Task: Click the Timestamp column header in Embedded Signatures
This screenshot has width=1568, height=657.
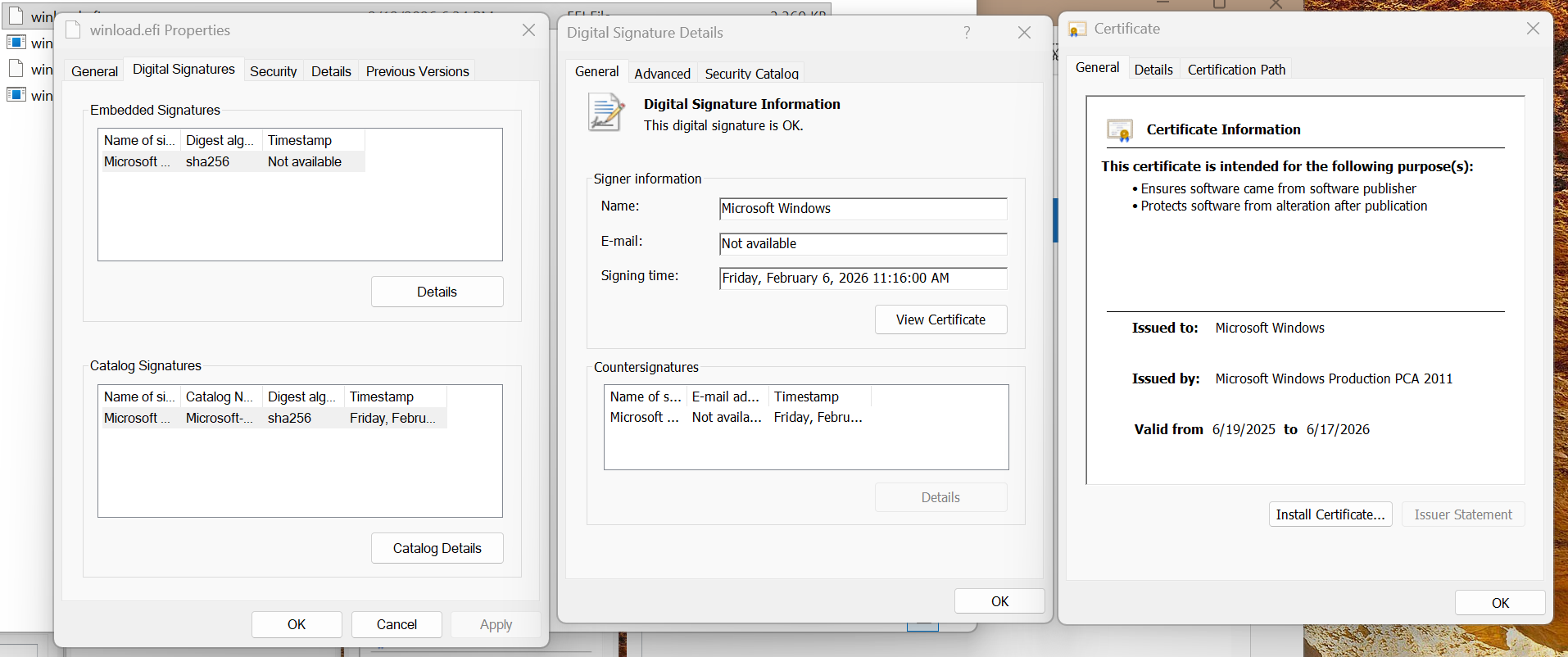Action: coord(314,140)
